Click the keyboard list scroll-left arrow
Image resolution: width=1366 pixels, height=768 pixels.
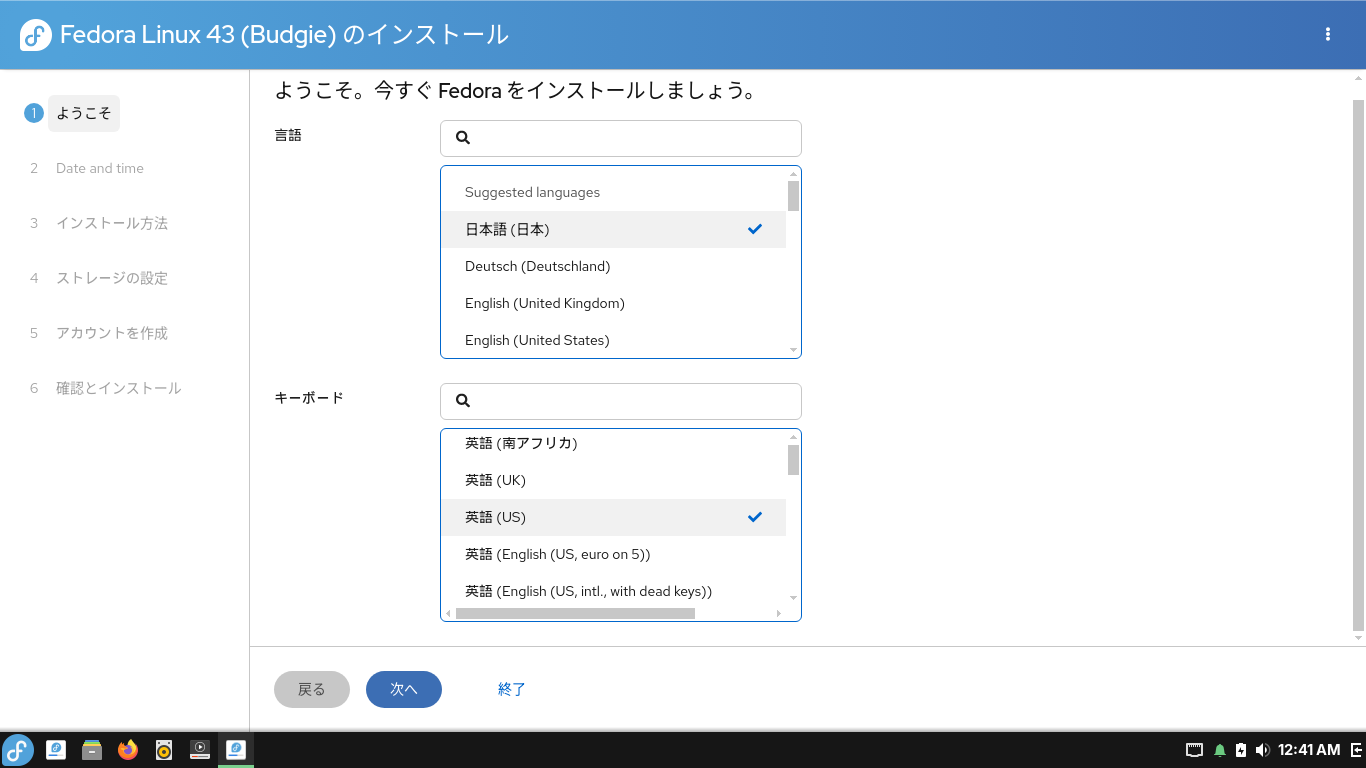tap(448, 613)
